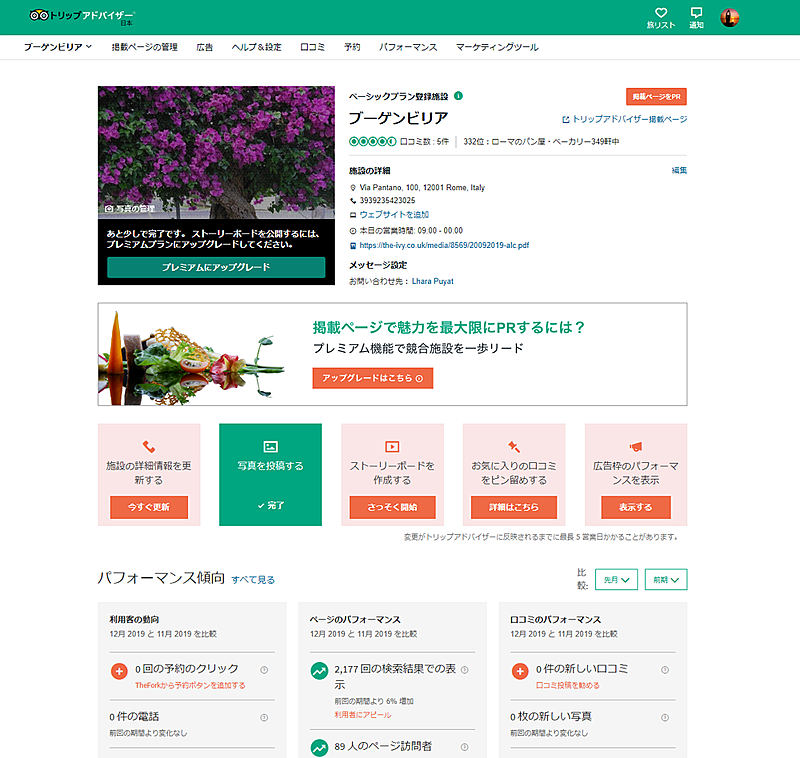Click the picture icon on 写真を投稿する card

point(270,447)
